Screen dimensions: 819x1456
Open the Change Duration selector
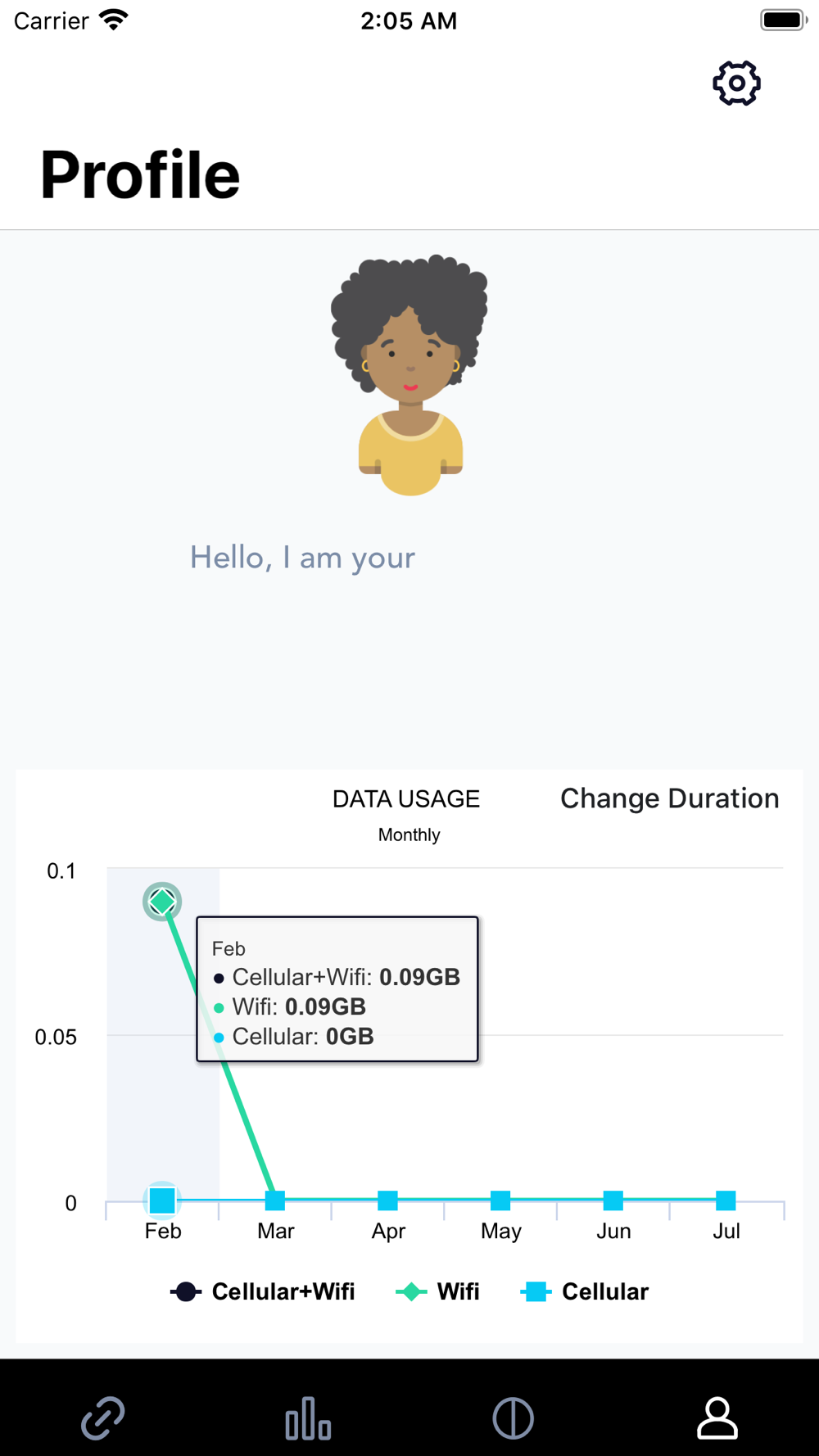pos(669,798)
